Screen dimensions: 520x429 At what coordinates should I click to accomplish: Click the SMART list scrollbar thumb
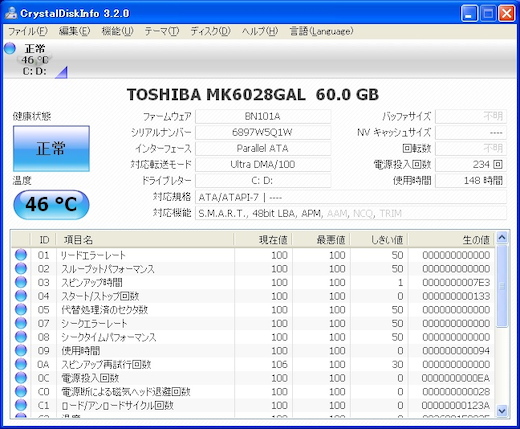coord(502,286)
